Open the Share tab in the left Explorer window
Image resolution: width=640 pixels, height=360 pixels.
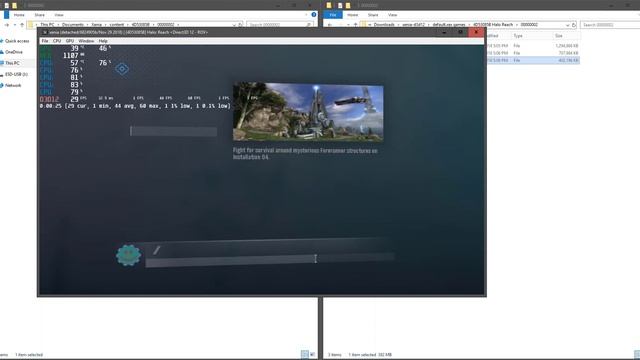(x=40, y=15)
